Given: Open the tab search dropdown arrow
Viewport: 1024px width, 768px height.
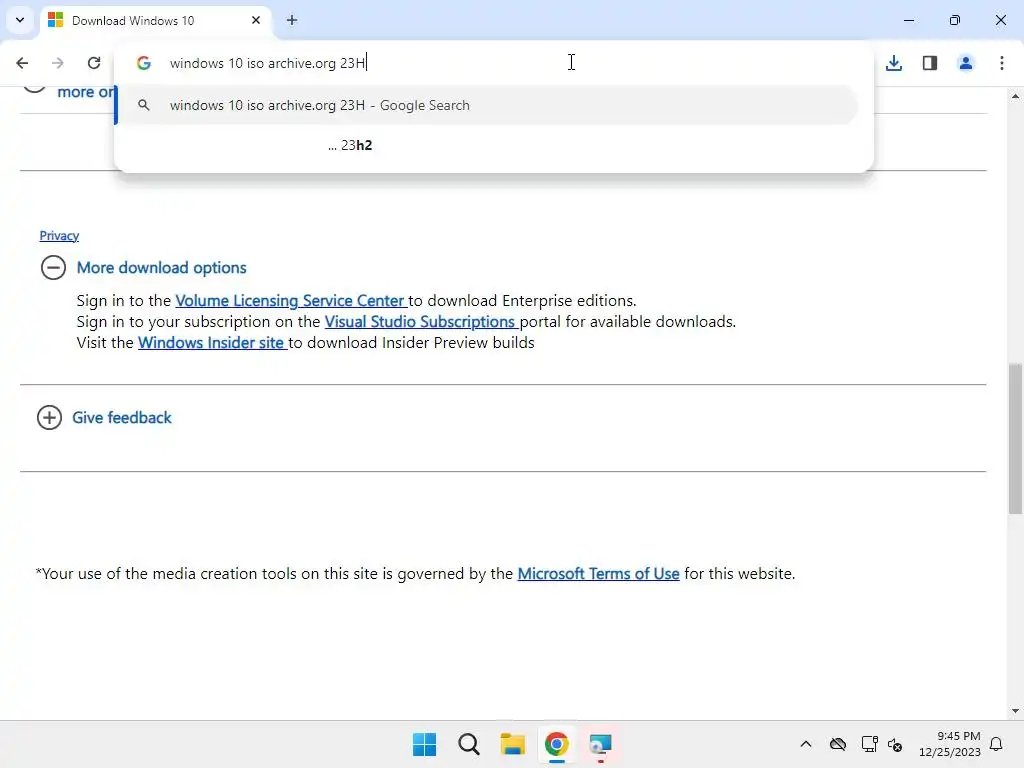Looking at the screenshot, I should (x=20, y=20).
